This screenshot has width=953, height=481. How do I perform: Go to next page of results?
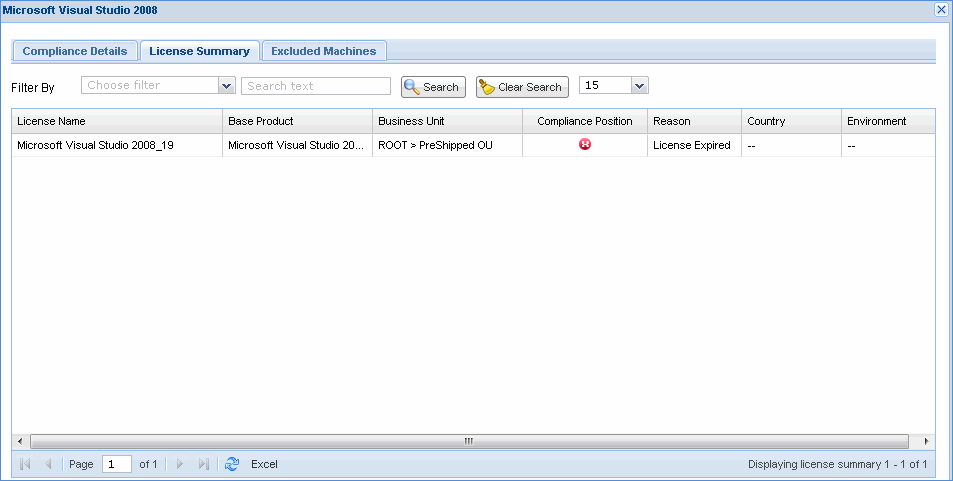(x=180, y=464)
